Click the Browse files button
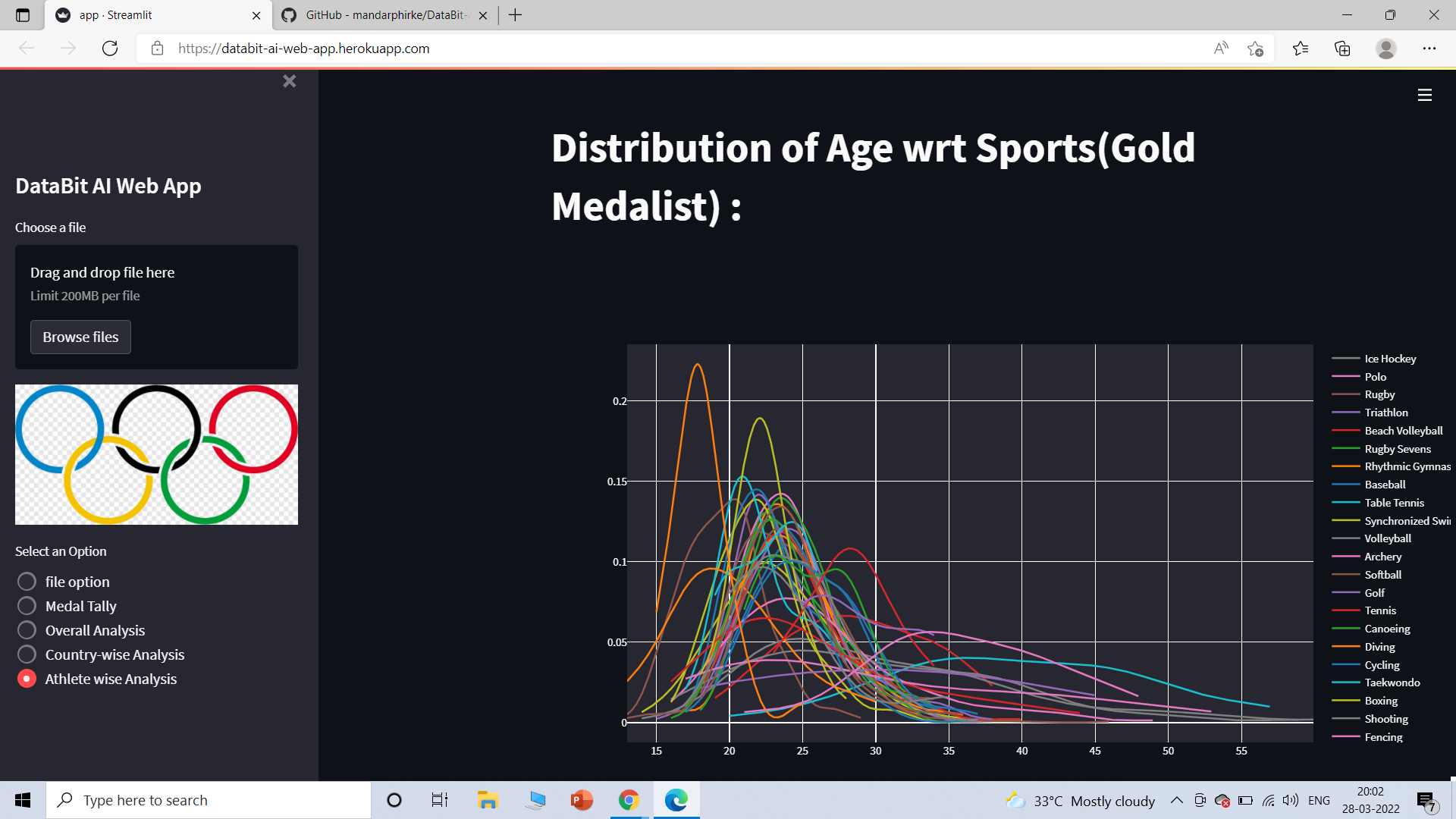 pos(80,337)
